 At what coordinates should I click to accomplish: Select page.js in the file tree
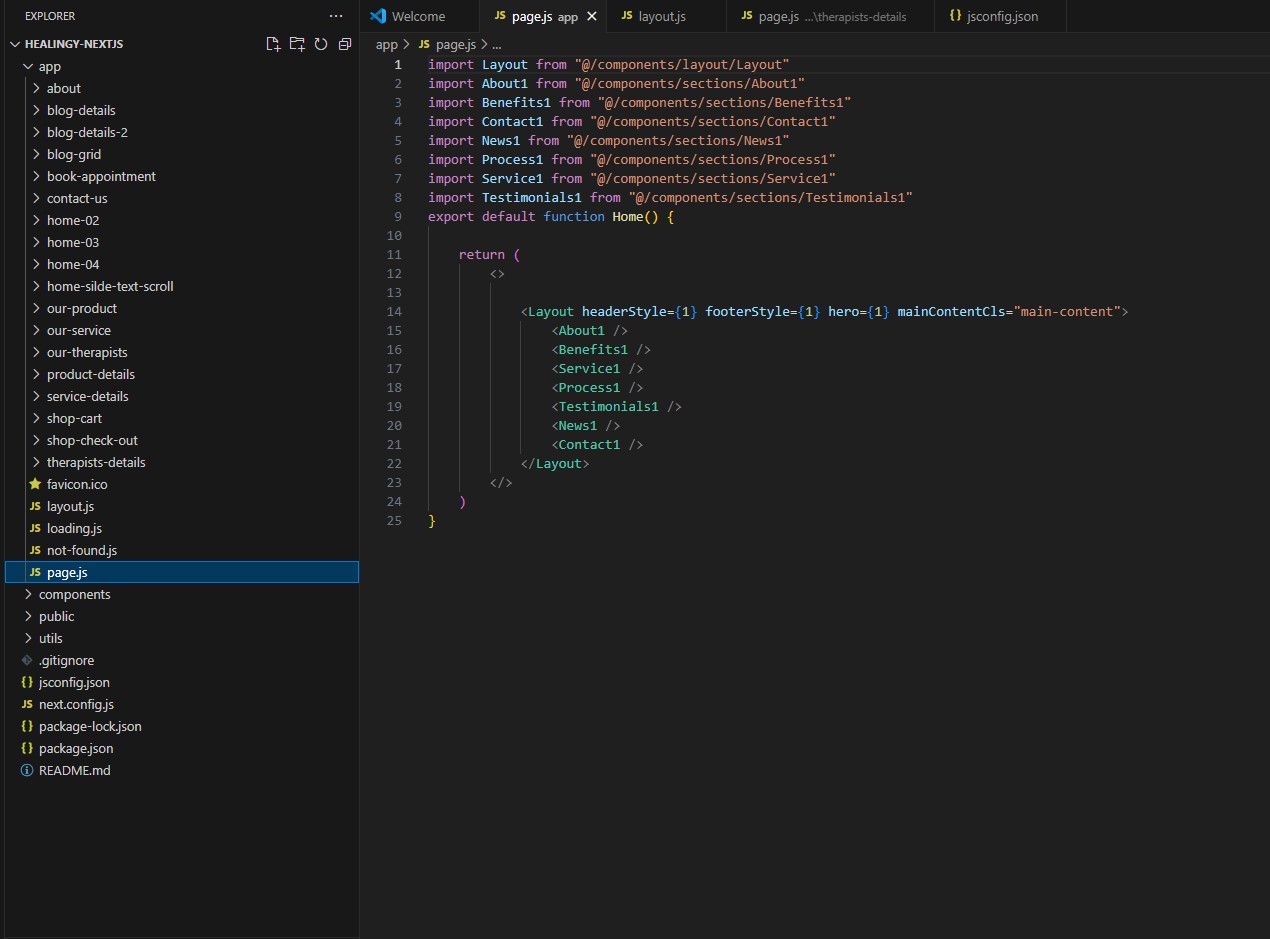tap(181, 572)
